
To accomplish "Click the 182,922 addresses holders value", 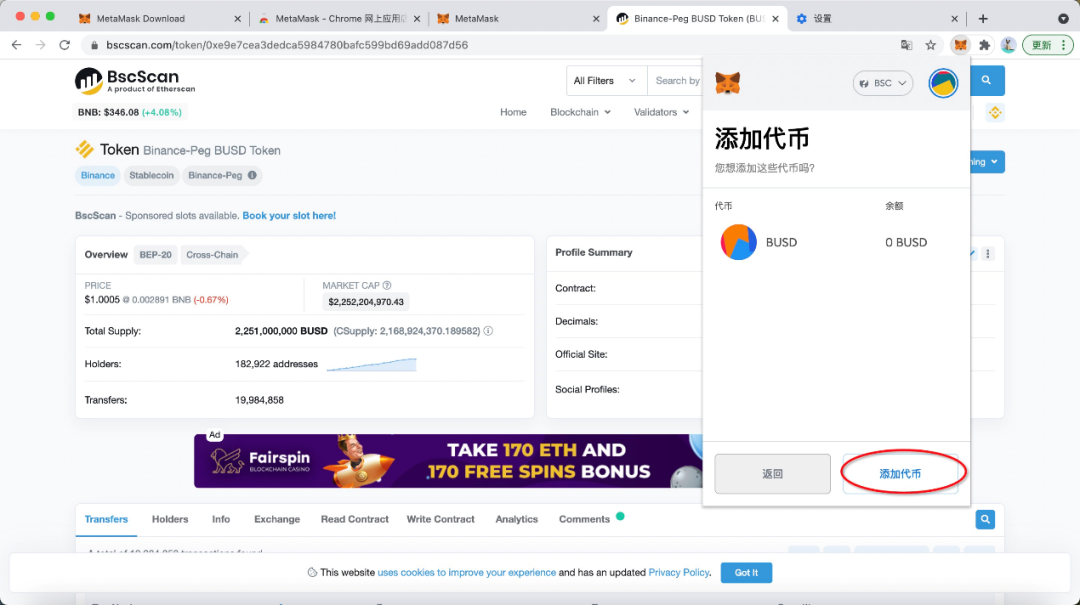I will tap(276, 364).
